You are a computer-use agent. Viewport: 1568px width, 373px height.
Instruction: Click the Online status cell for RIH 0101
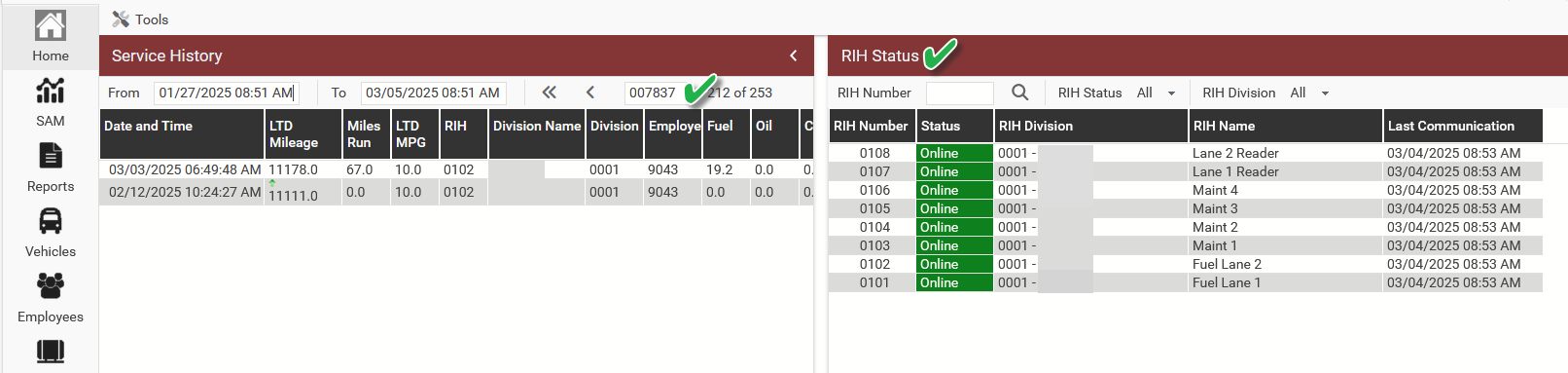[954, 282]
